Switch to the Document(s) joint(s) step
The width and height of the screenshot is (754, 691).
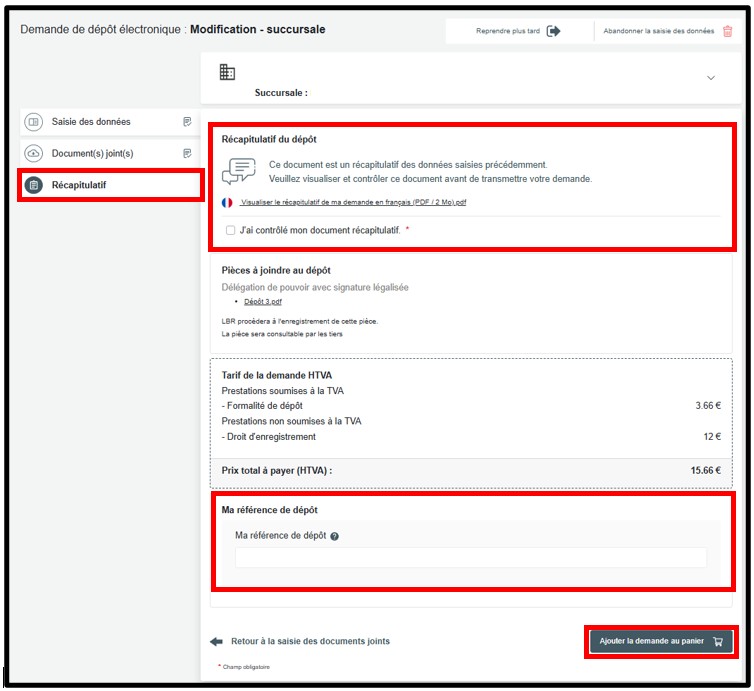(92, 154)
